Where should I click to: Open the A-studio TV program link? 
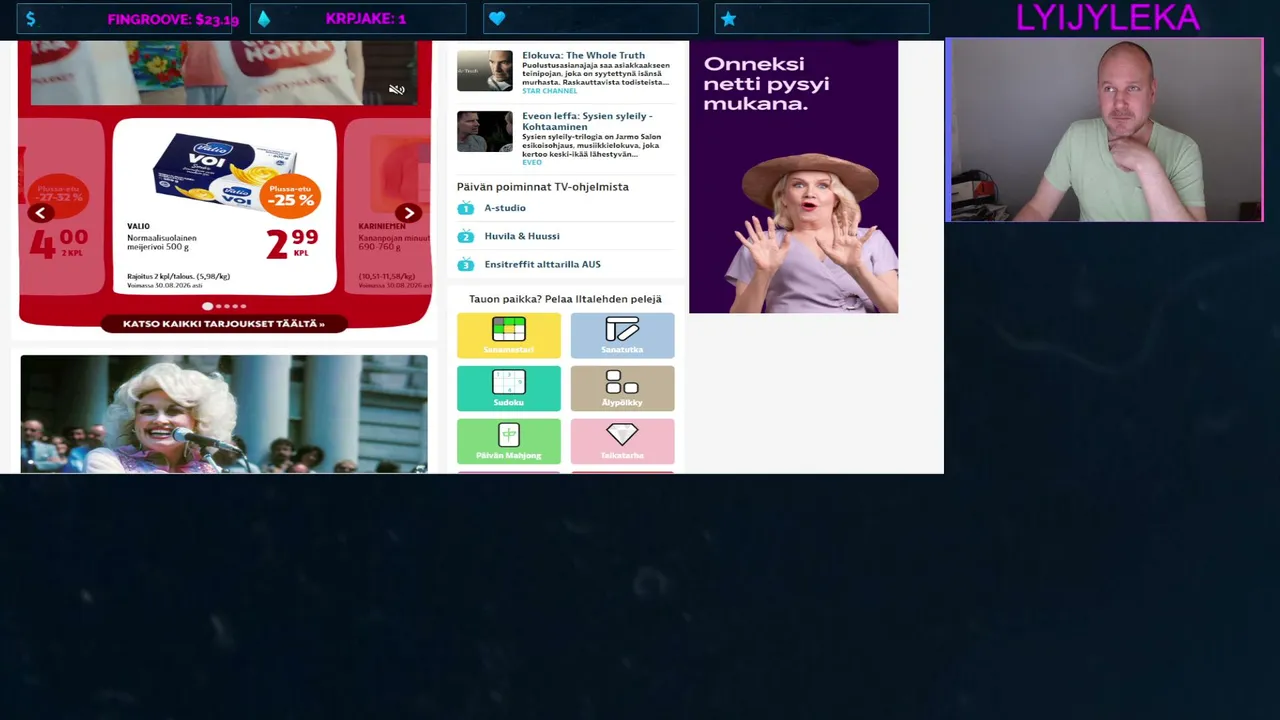[x=505, y=208]
